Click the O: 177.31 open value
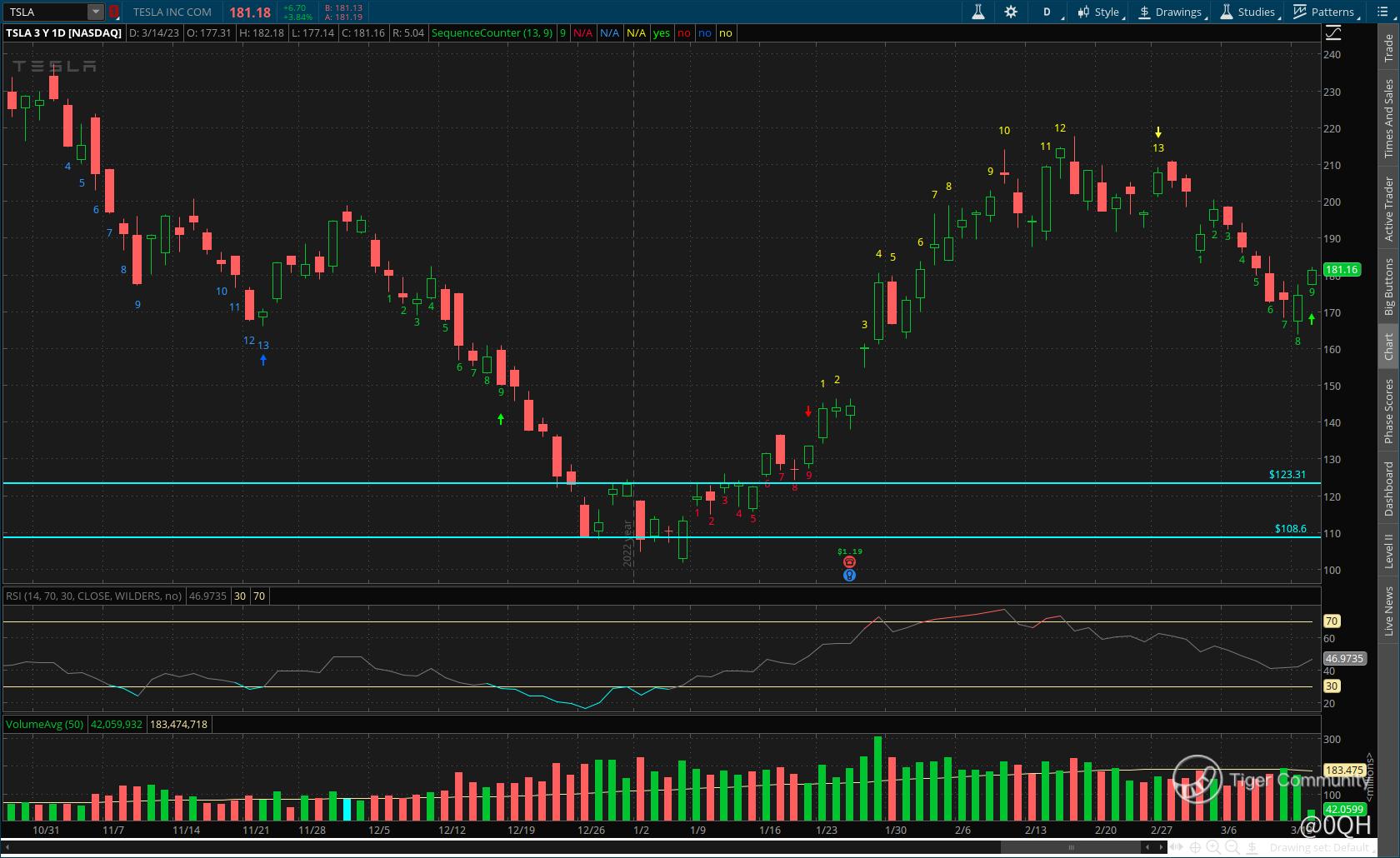Image resolution: width=1400 pixels, height=858 pixels. [x=208, y=33]
